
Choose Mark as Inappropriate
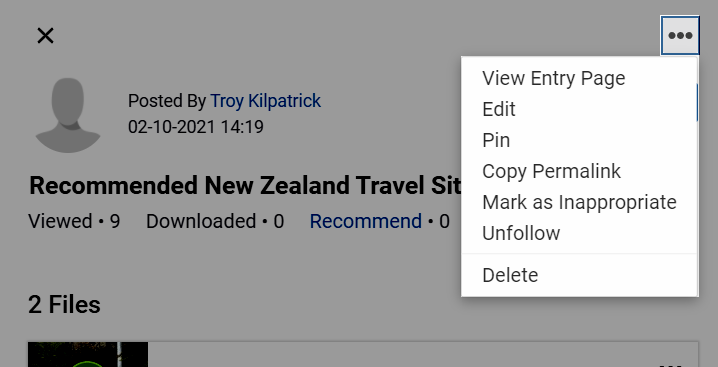point(579,202)
